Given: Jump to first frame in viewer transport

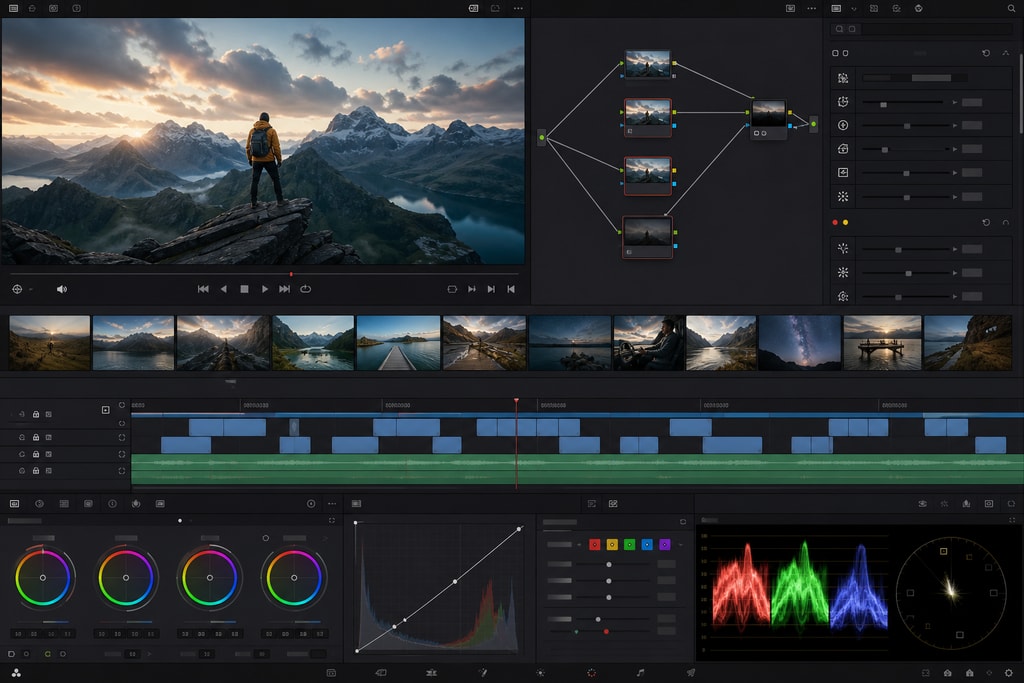Looking at the screenshot, I should point(203,289).
